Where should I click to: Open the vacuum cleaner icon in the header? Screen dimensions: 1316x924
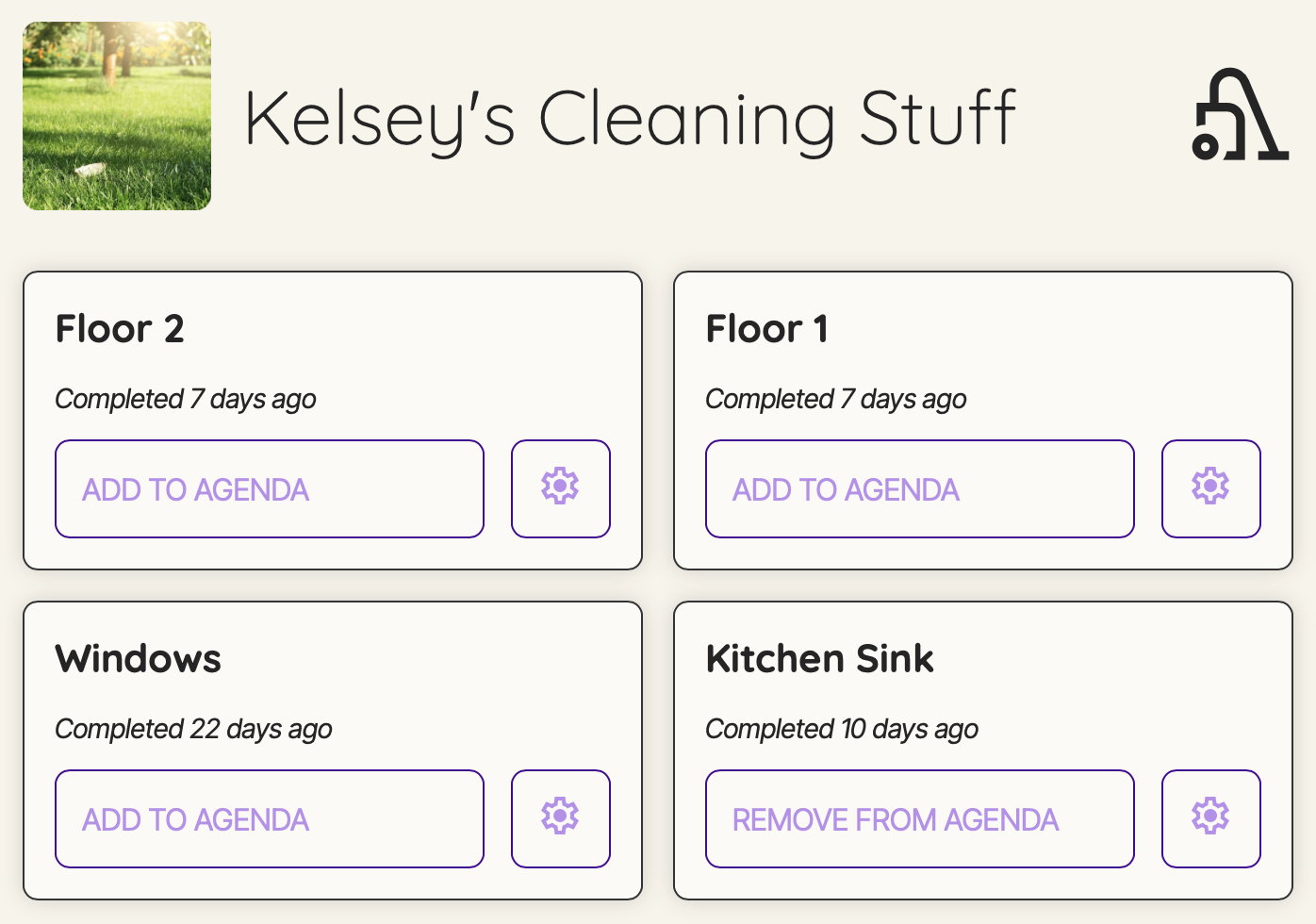coord(1241,115)
